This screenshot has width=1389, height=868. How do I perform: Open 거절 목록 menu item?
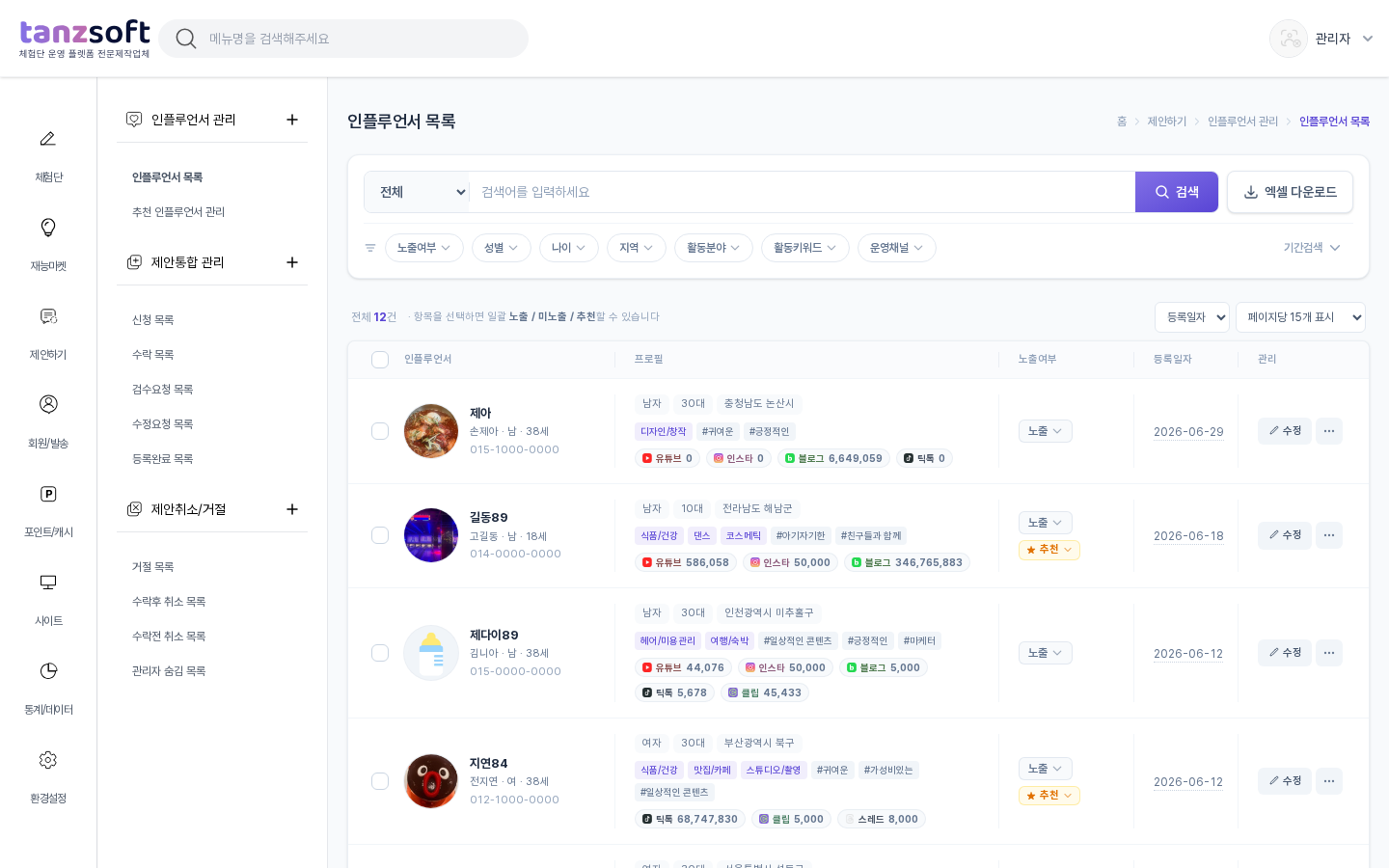pos(153,567)
